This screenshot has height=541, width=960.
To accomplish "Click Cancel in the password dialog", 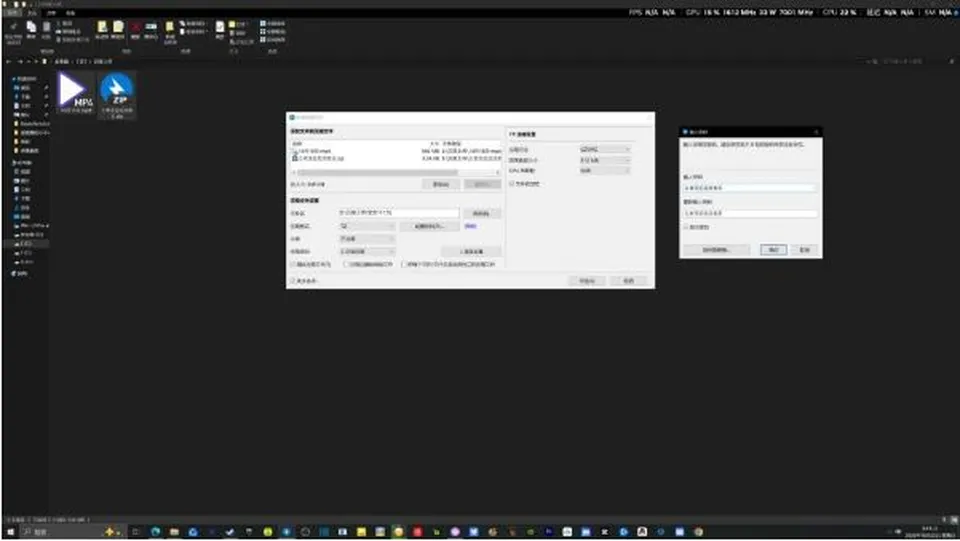I will 804,250.
